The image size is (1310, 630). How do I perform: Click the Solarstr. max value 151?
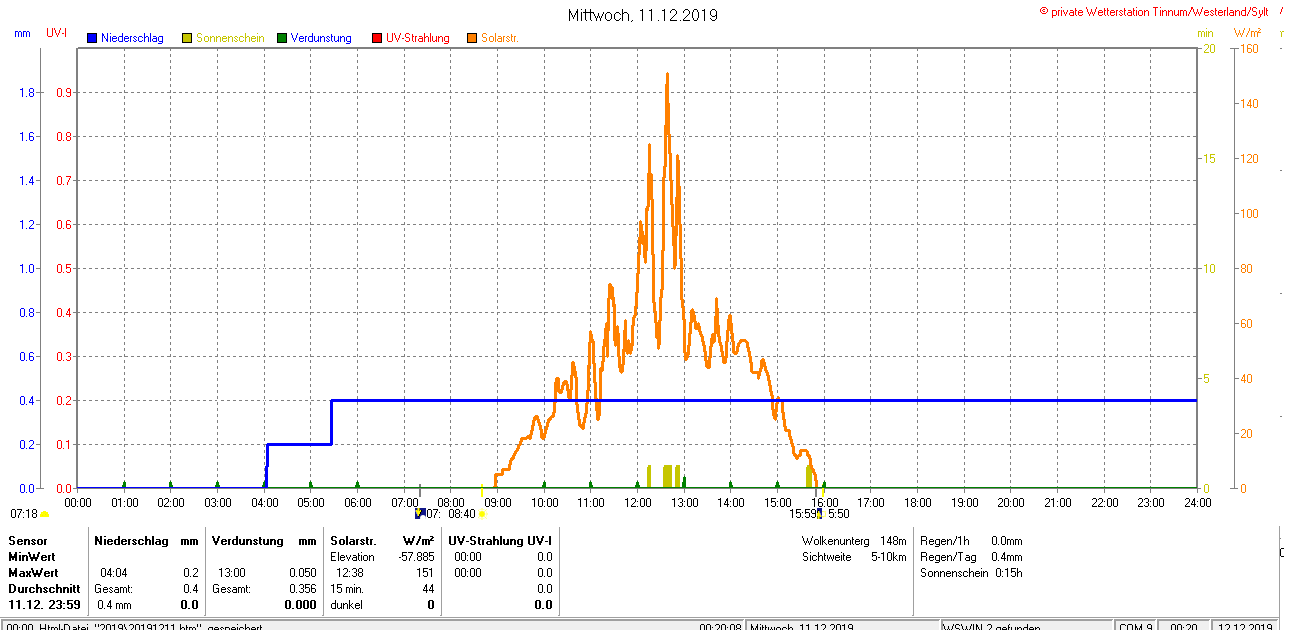[x=425, y=573]
